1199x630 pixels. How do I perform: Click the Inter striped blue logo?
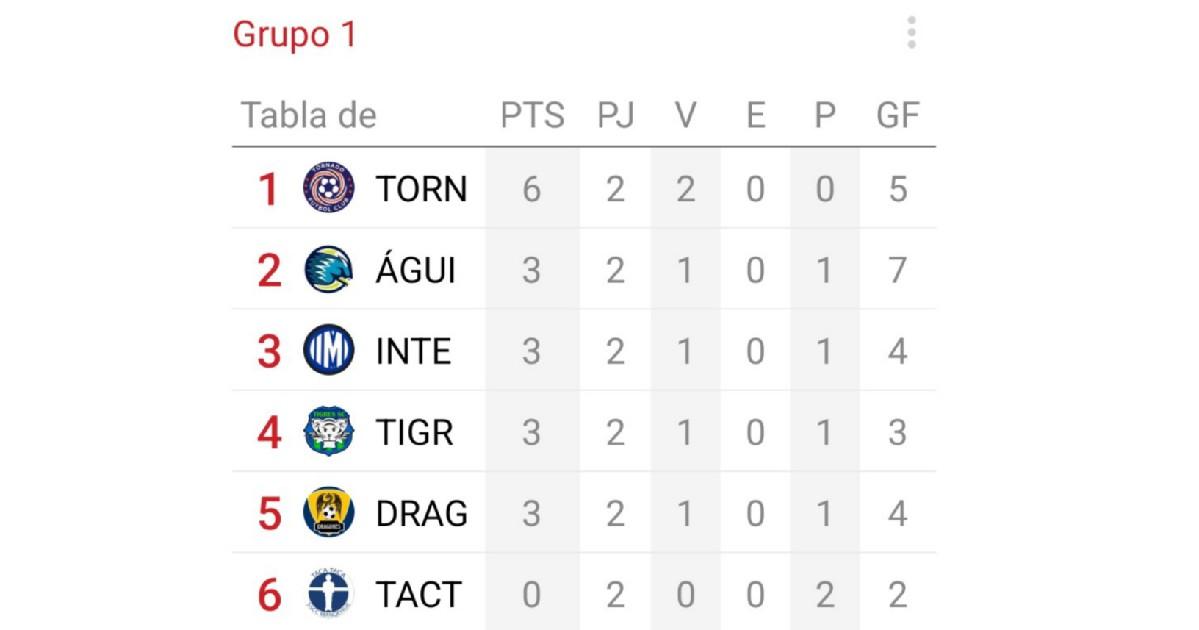tap(329, 350)
